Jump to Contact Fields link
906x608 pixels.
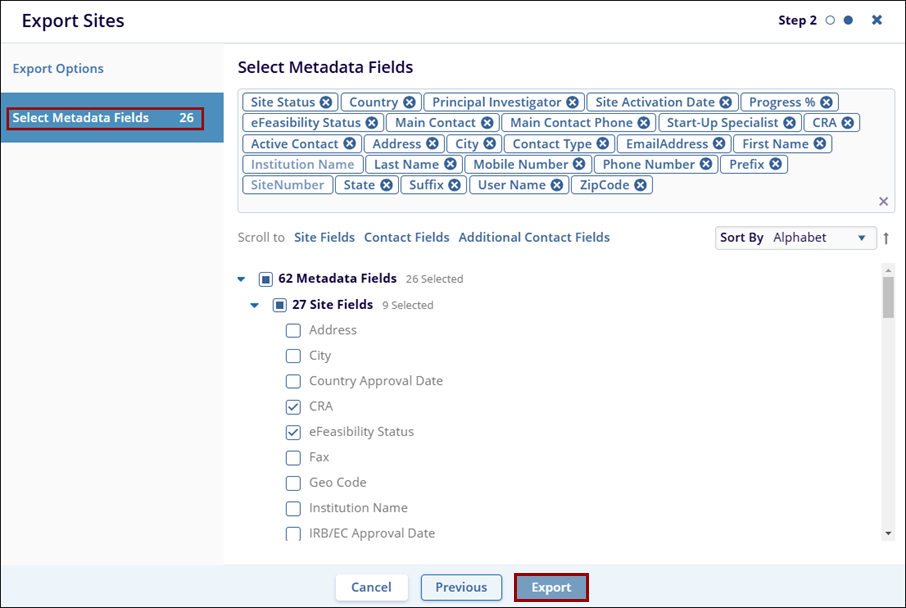(406, 238)
